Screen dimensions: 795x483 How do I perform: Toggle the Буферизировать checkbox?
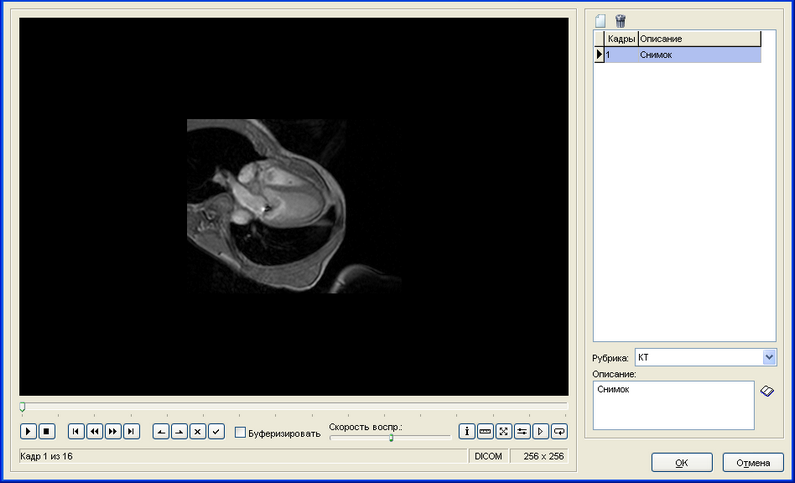point(240,432)
